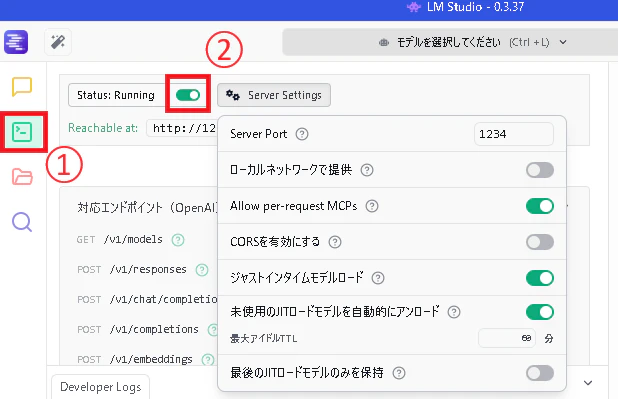
Task: Click help icon next to ローカルネットワークで提供
Action: (x=367, y=170)
